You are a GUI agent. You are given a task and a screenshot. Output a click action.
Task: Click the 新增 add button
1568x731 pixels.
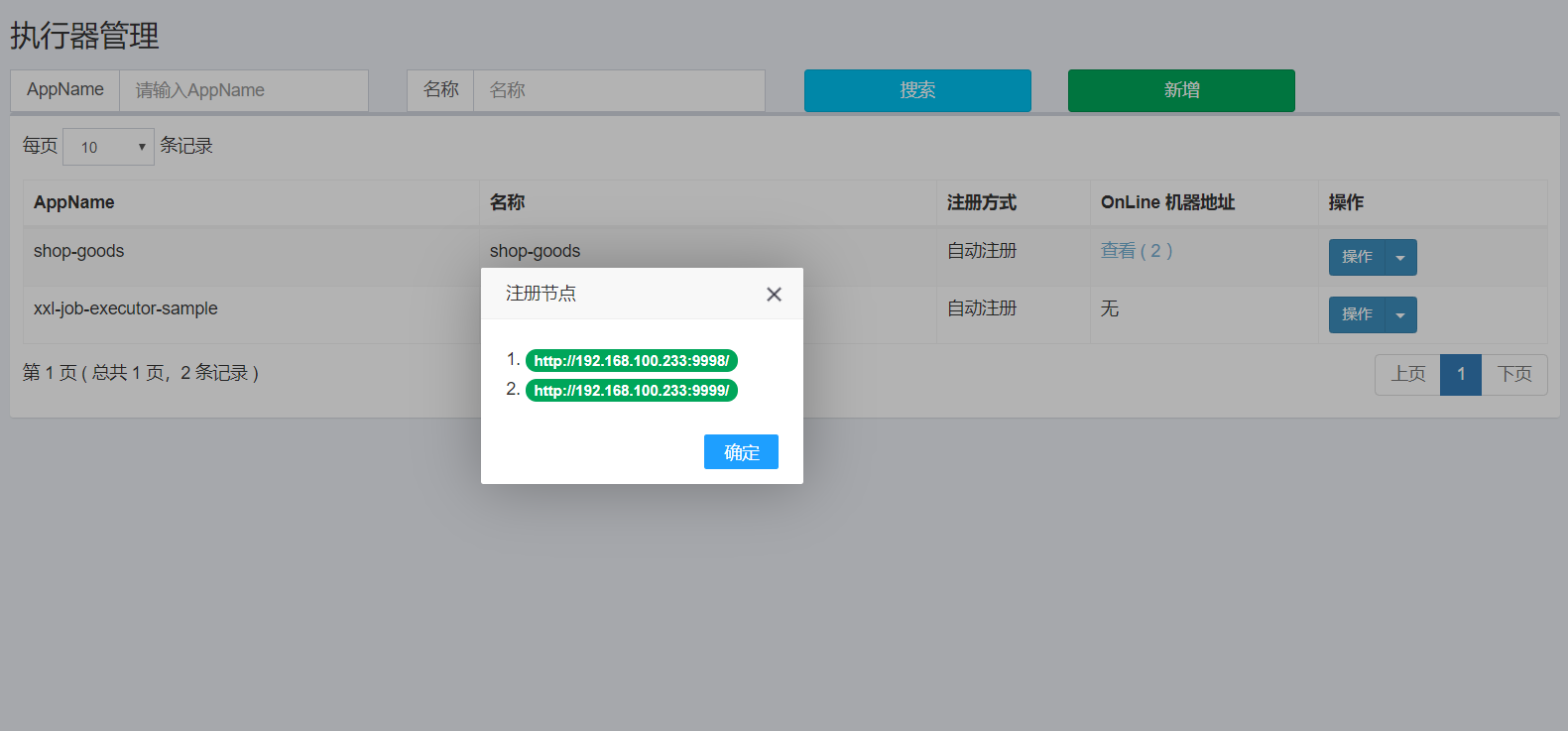coord(1181,90)
